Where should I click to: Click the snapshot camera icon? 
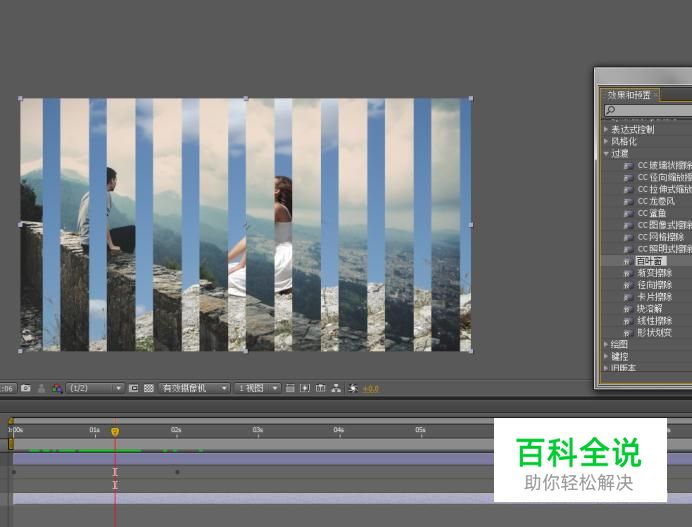[26, 388]
